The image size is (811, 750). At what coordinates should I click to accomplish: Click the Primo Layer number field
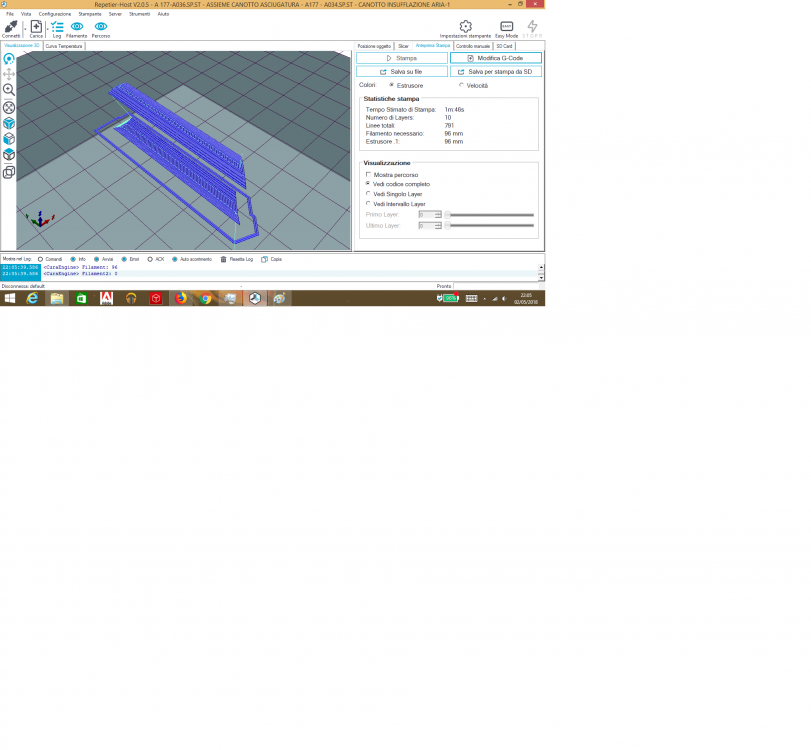click(427, 215)
